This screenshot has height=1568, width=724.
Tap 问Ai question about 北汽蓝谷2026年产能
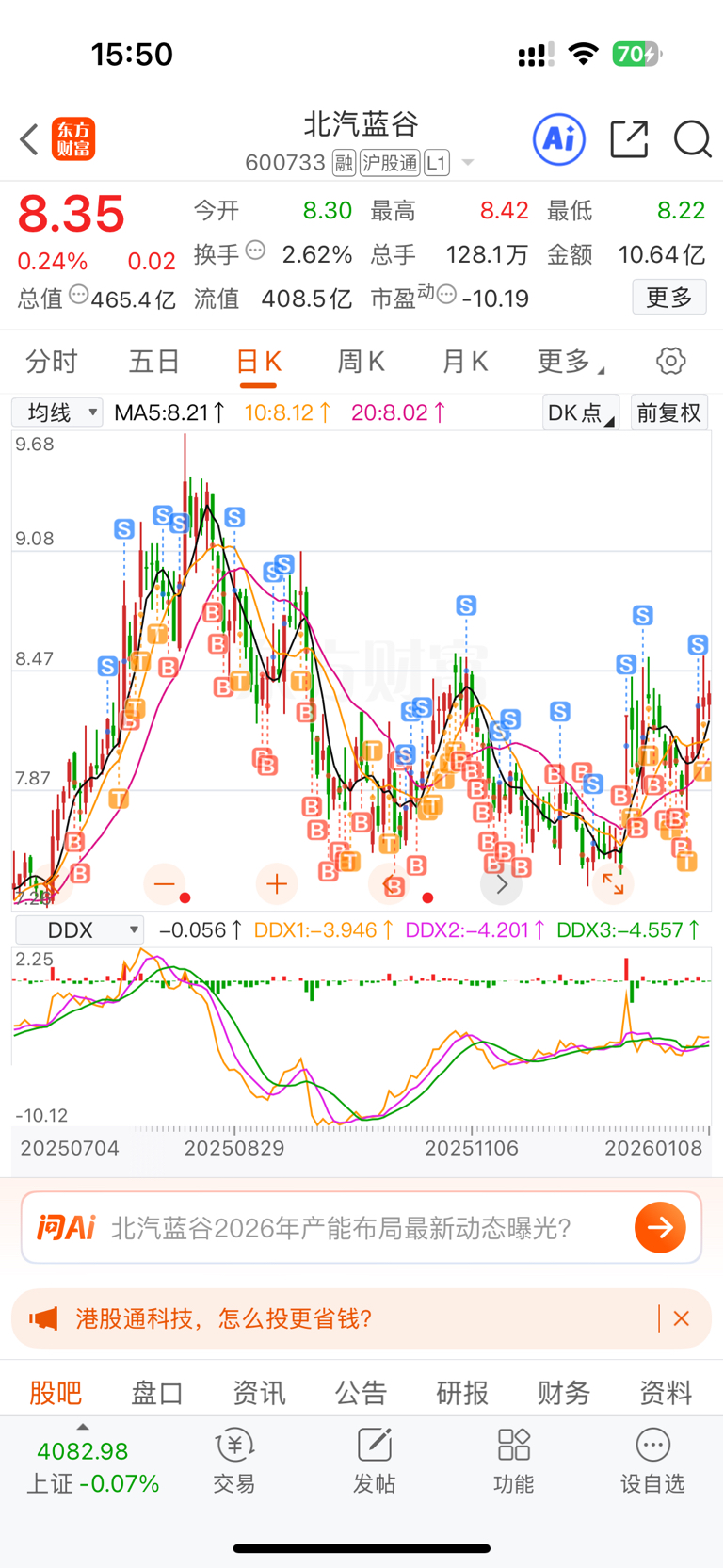(x=341, y=1228)
